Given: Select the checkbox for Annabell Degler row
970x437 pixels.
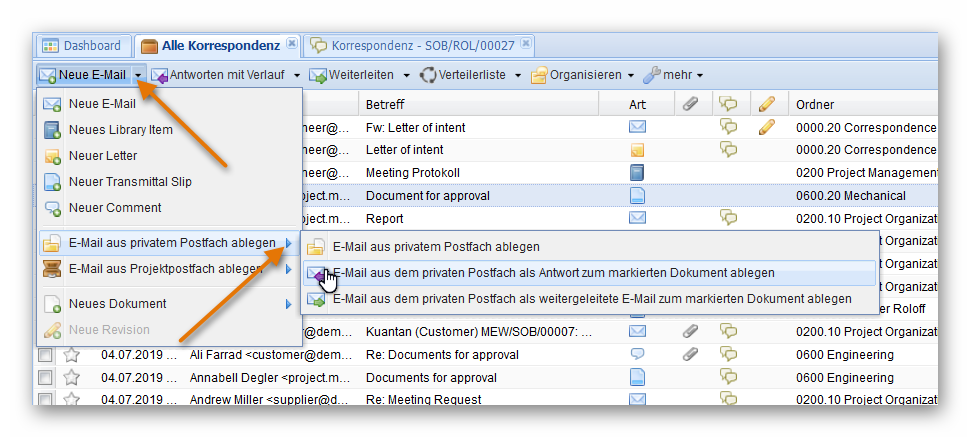Looking at the screenshot, I should click(45, 378).
